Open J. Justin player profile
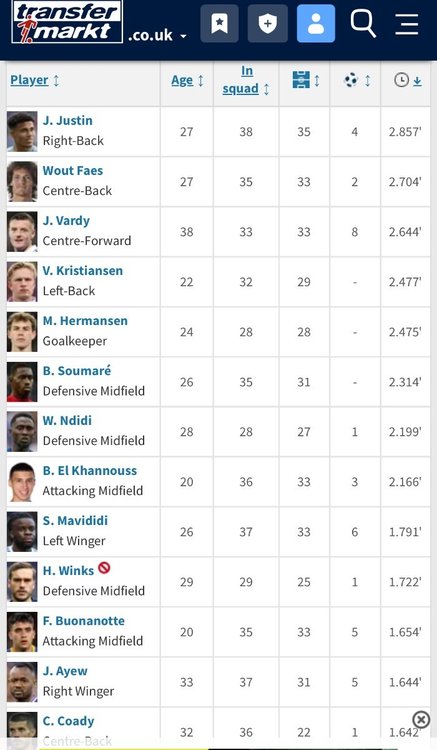This screenshot has height=750, width=437. (x=67, y=121)
